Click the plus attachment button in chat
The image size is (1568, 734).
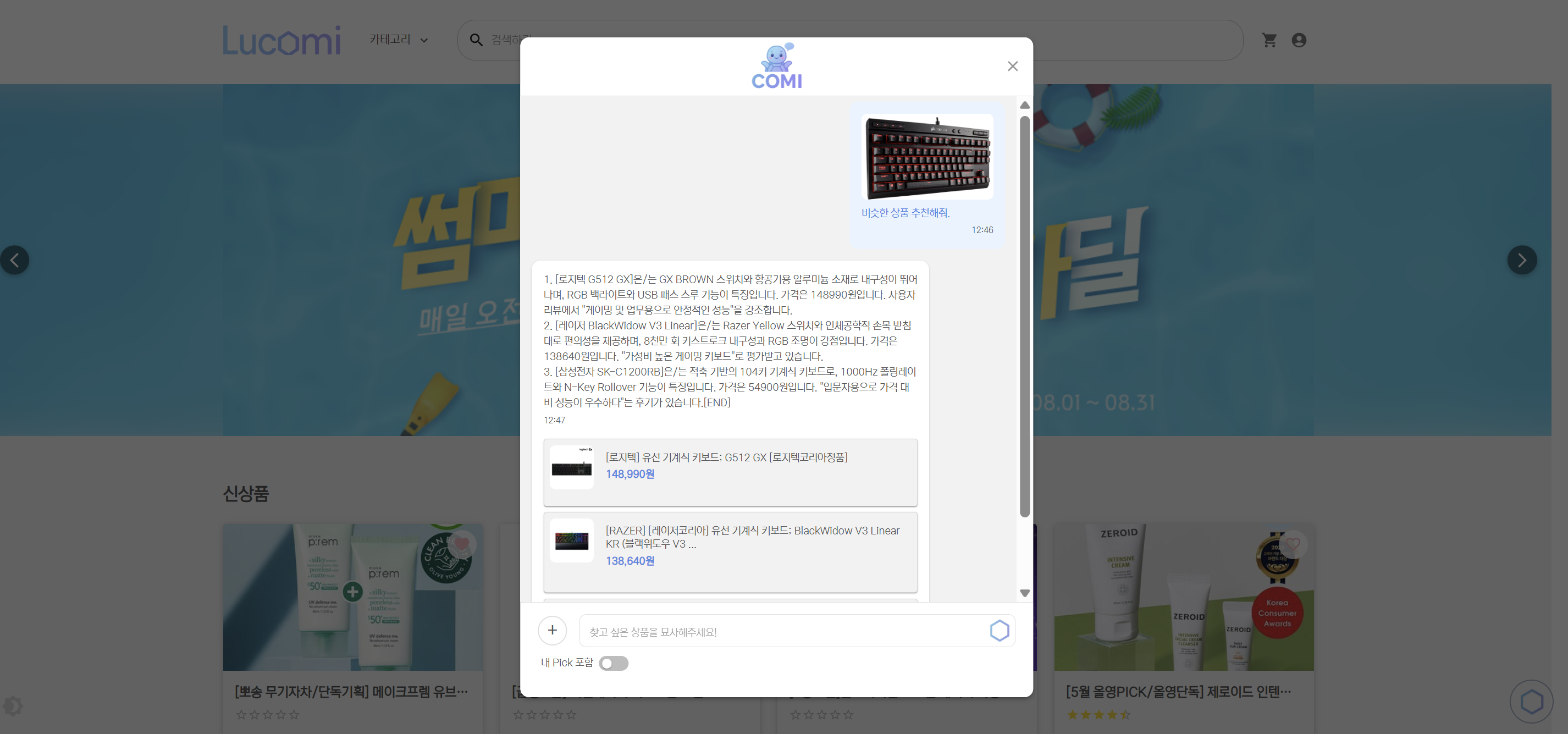[552, 631]
